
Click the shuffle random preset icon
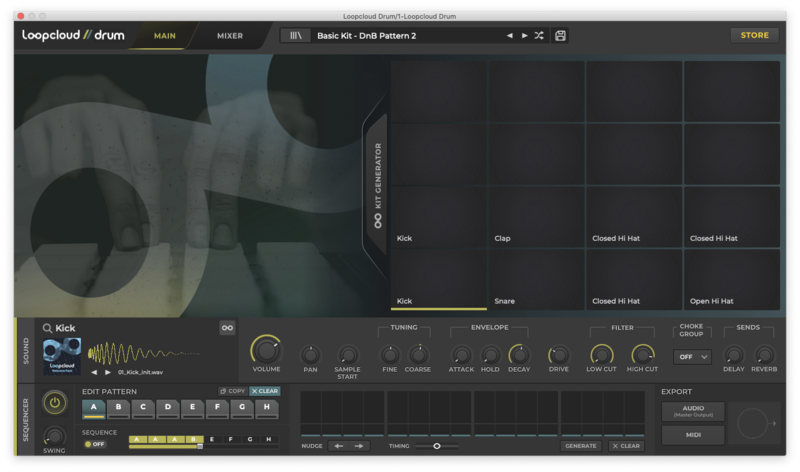(x=539, y=35)
